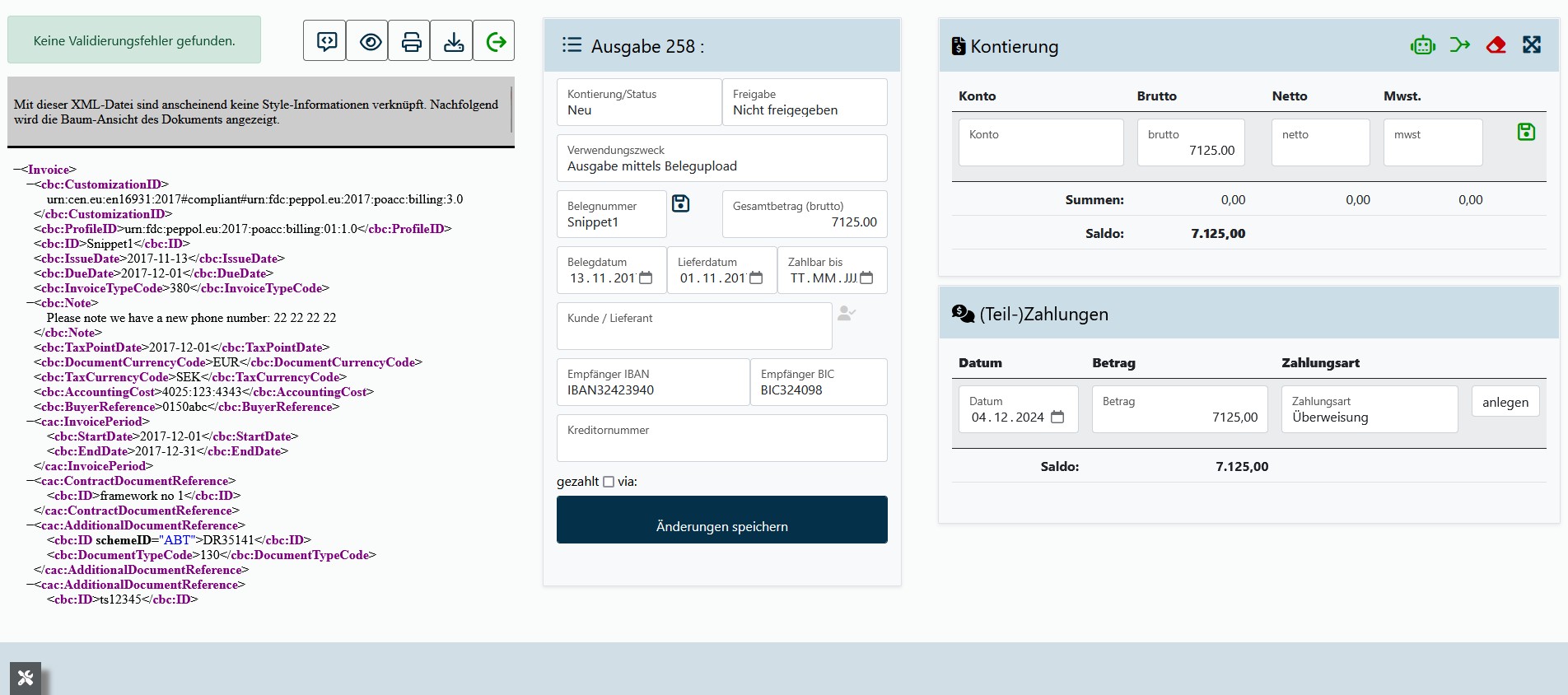Toggle the eye preview icon
The width and height of the screenshot is (1568, 695).
pos(370,41)
